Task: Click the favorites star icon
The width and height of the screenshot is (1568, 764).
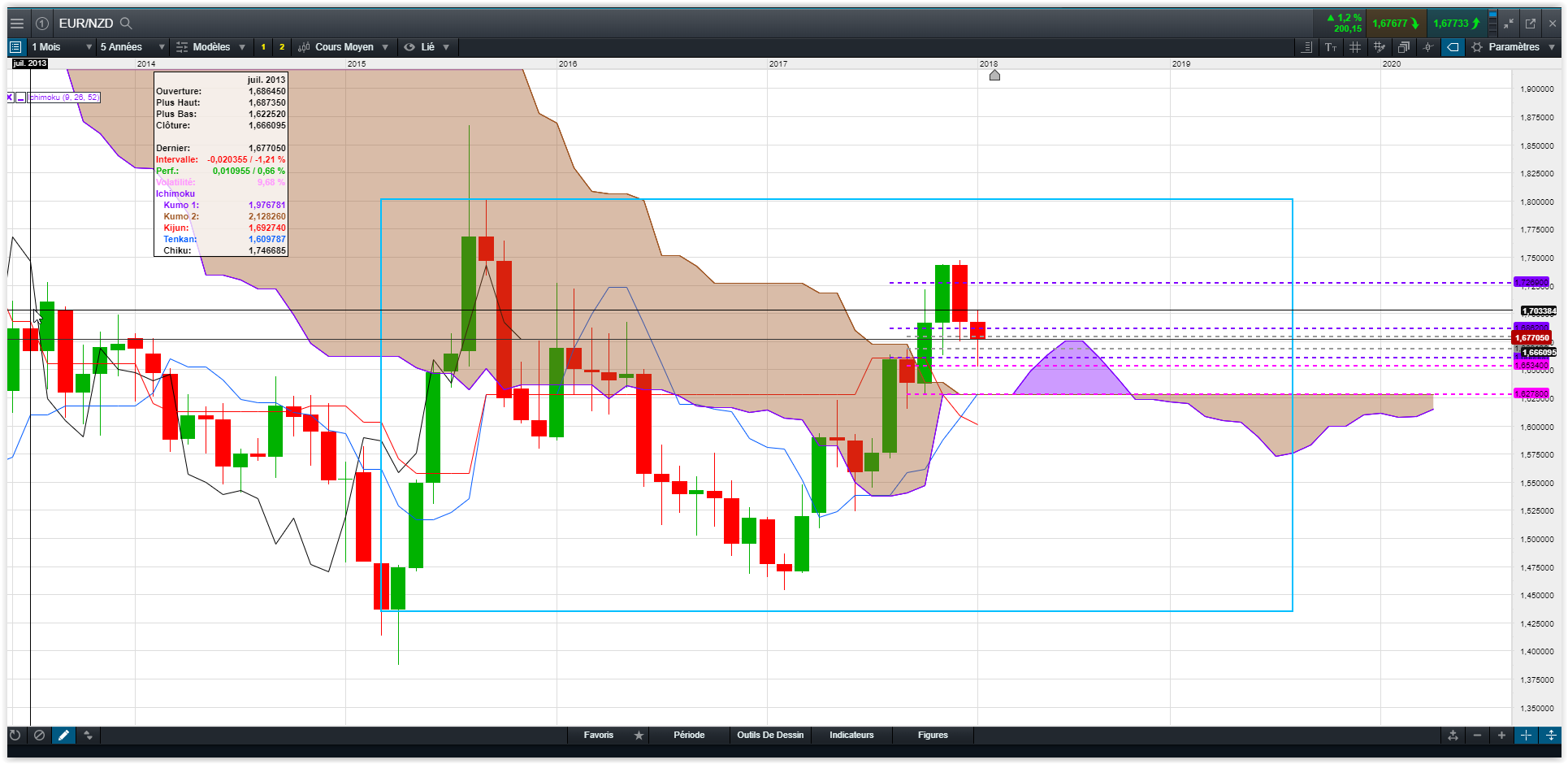Action: point(639,735)
